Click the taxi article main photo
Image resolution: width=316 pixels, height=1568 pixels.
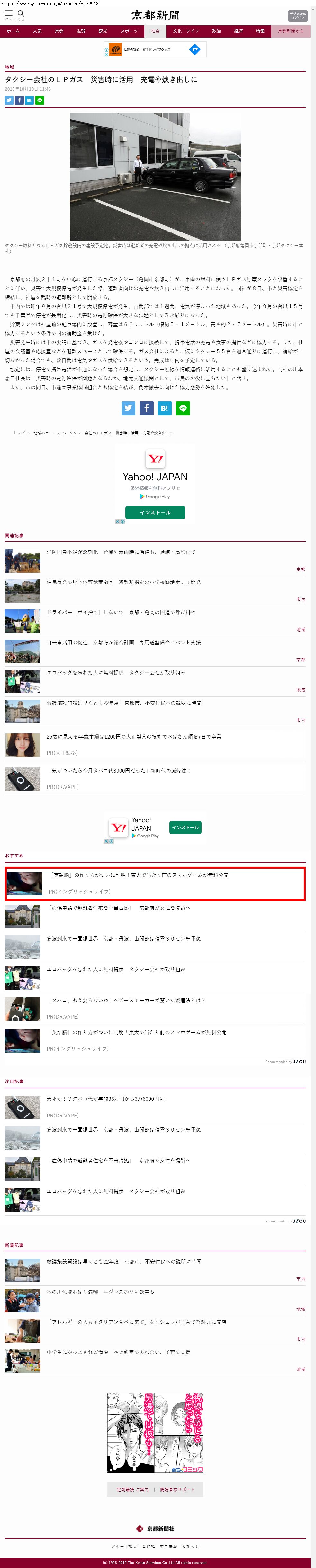click(x=155, y=177)
